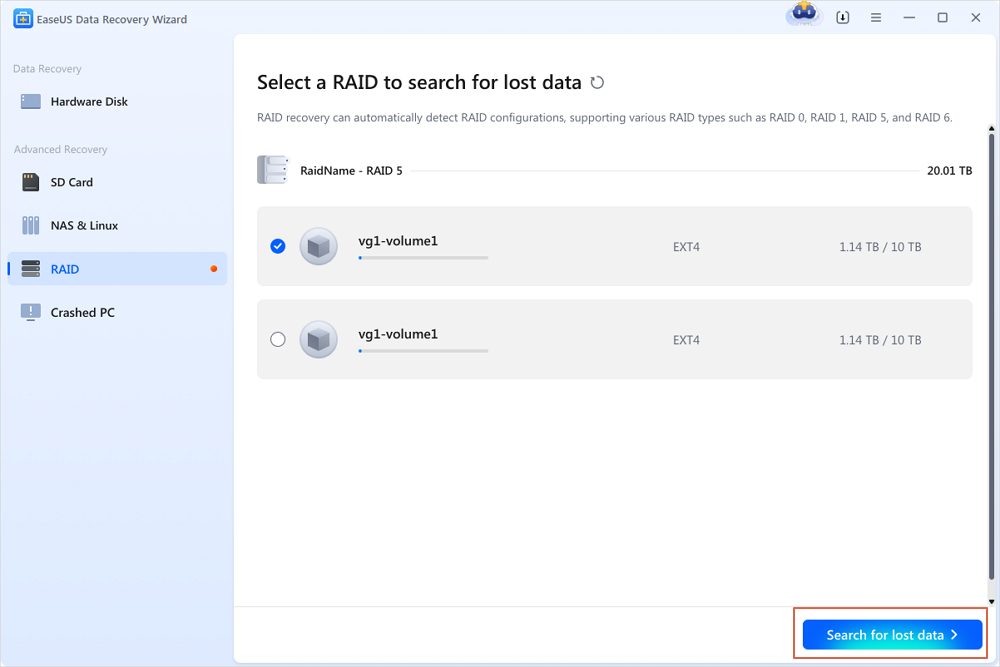The width and height of the screenshot is (1000, 667).
Task: Click the EaseUS Data Recovery Wizard title text
Action: (112, 19)
